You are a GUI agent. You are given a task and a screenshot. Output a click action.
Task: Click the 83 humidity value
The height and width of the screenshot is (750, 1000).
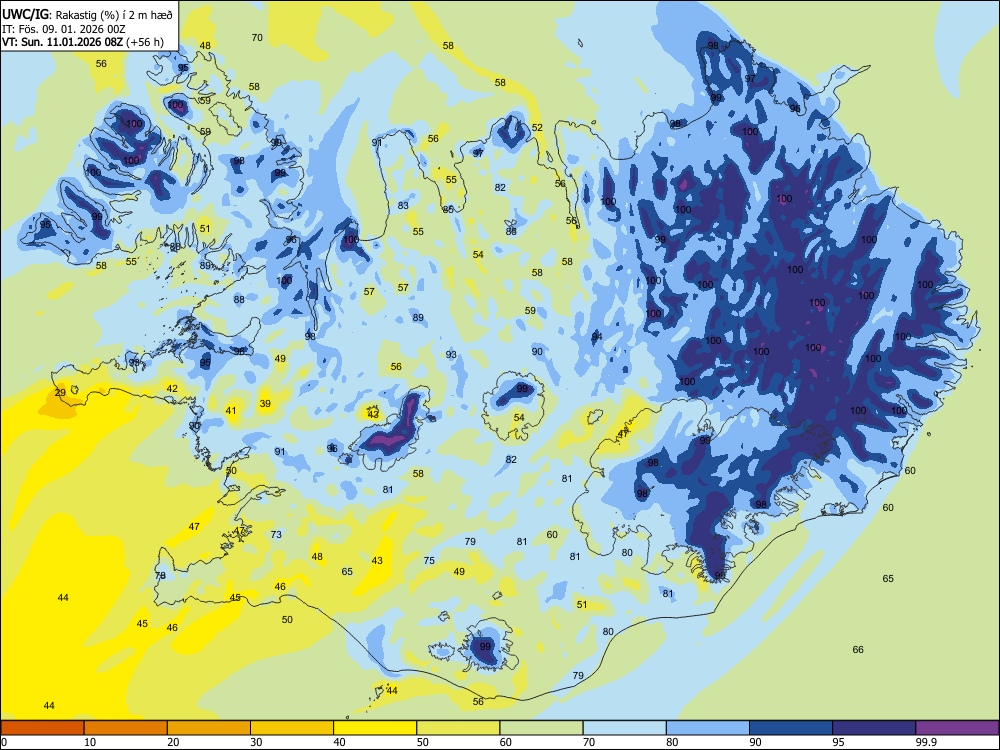tap(403, 205)
